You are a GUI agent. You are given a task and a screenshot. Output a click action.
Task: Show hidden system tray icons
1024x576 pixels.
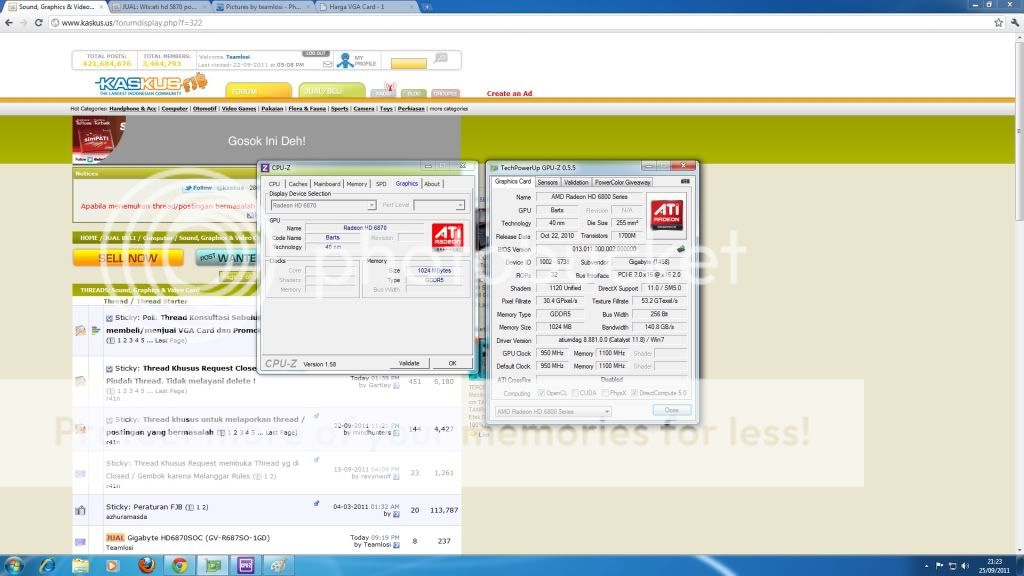tap(927, 566)
